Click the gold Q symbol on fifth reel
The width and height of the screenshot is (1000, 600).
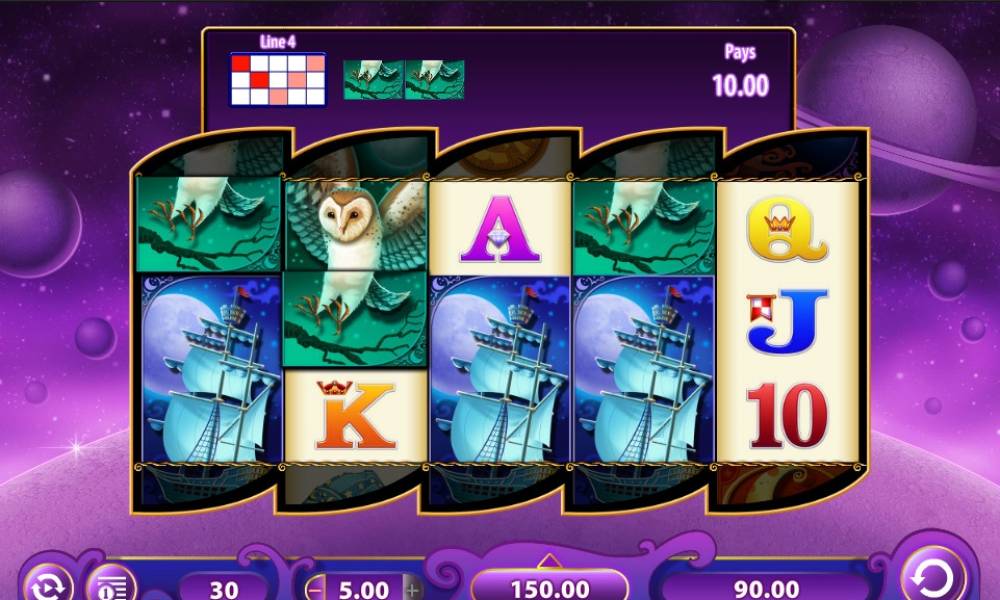coord(787,229)
